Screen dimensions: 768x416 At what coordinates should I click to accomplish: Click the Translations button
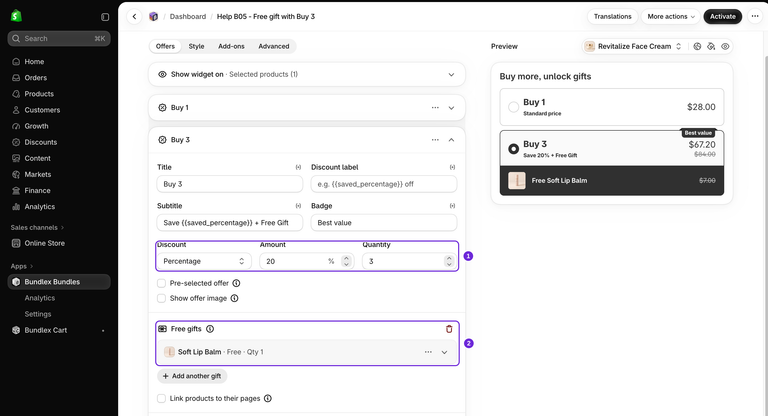[613, 17]
